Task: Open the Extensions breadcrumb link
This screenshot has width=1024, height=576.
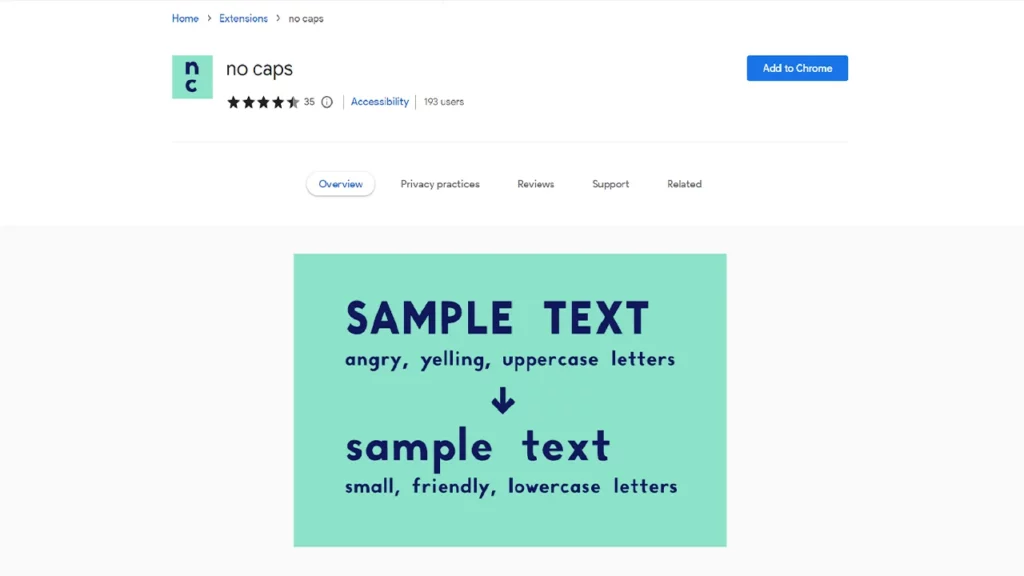Action: tap(243, 19)
